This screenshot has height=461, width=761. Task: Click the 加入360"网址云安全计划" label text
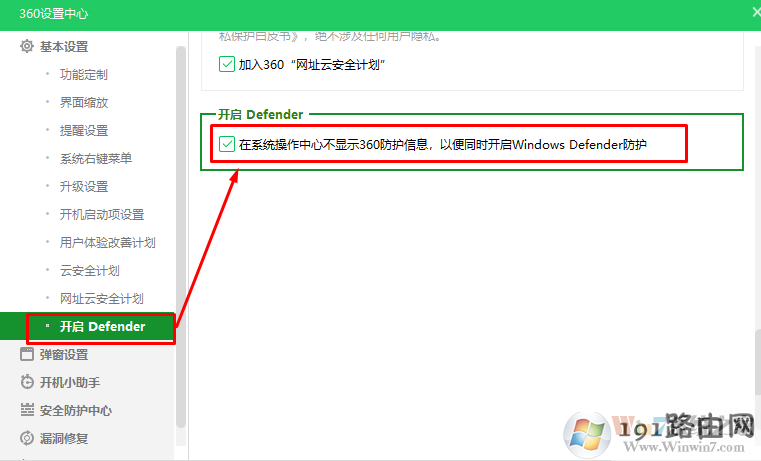coord(312,65)
